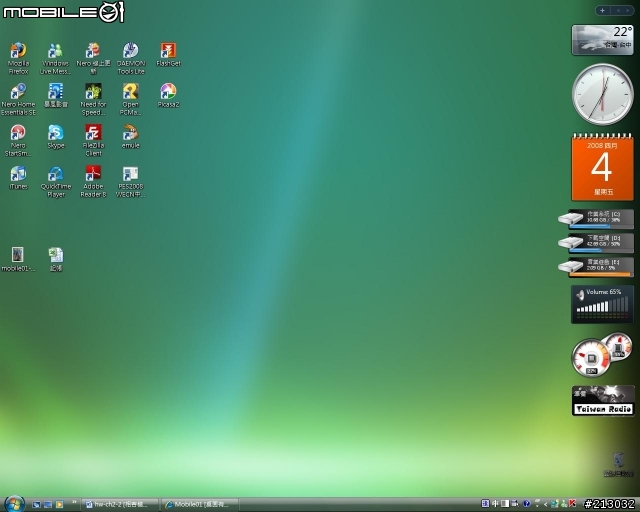
Task: Click the Show Desktop quick launch icon
Action: tap(36, 505)
